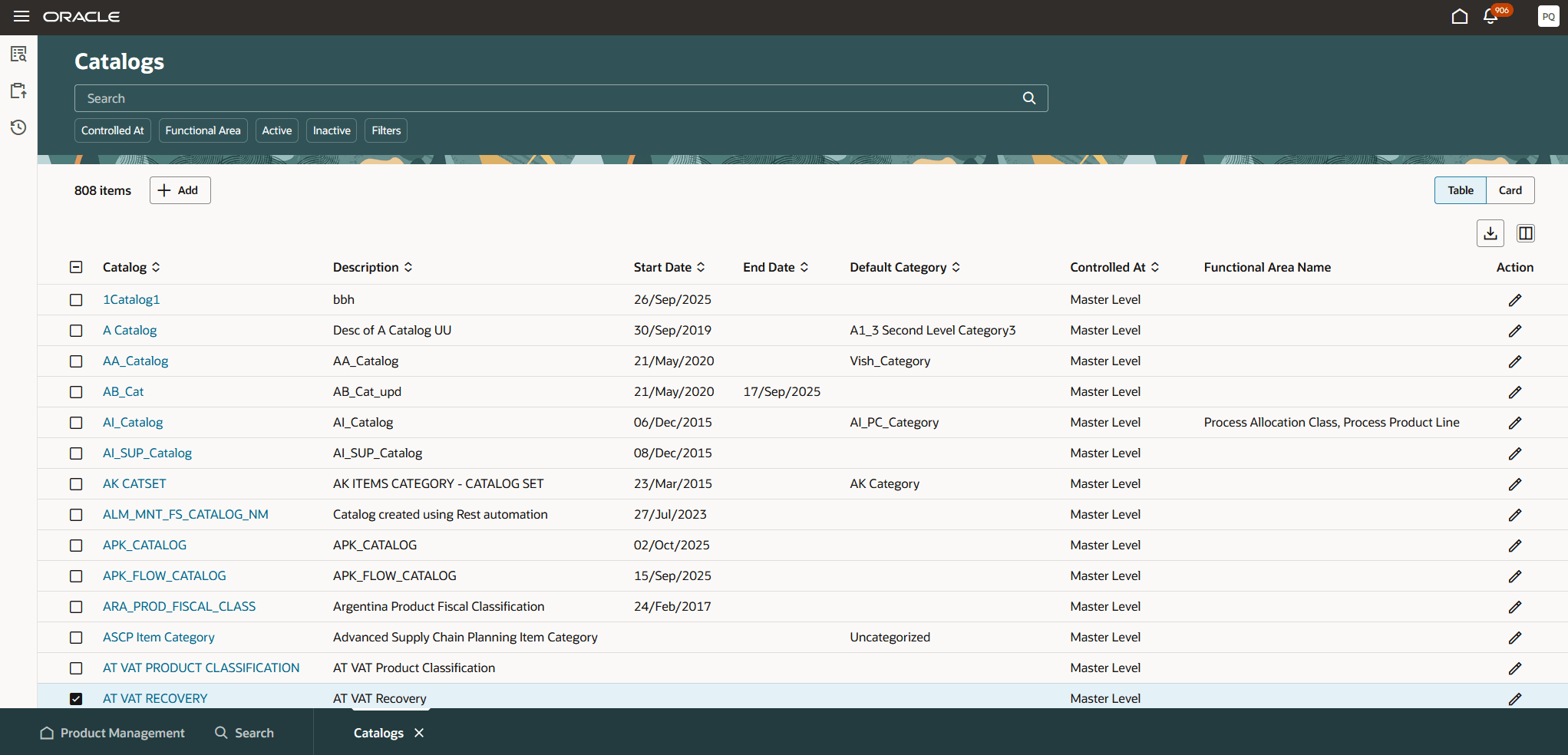Image resolution: width=1568 pixels, height=755 pixels.
Task: Open recent history from the sidebar
Action: [x=18, y=127]
